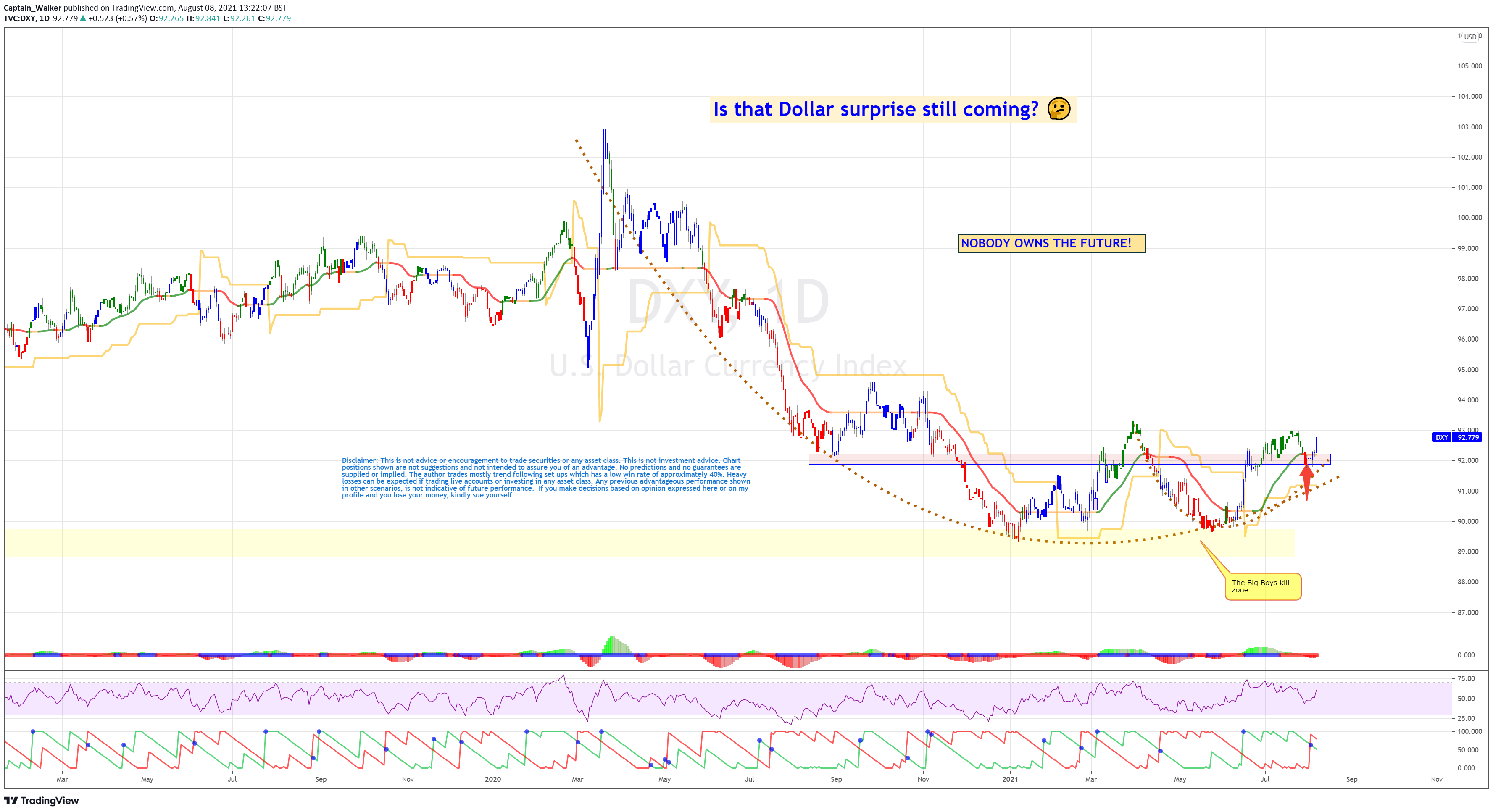The width and height of the screenshot is (1493, 812).
Task: Click the TradingView logo at the bottom
Action: click(41, 800)
